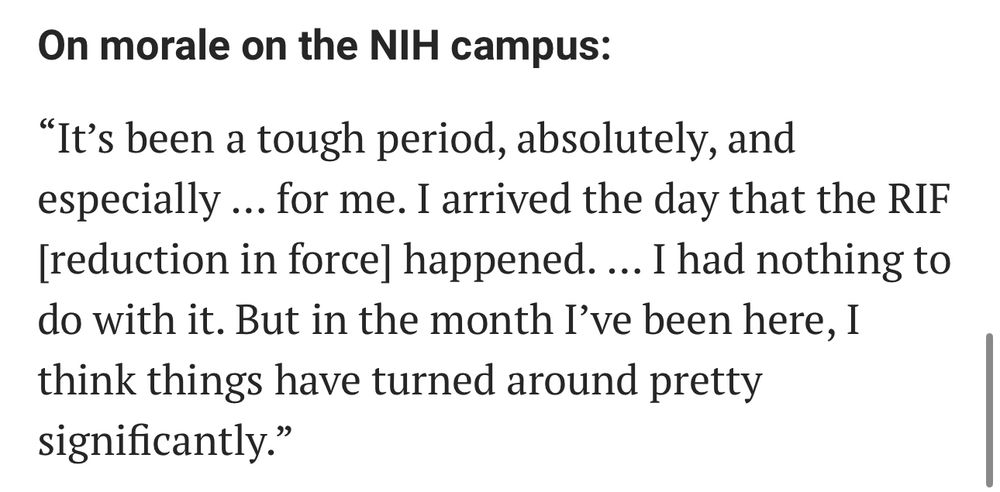Click the word "especially" in the quote
The height and width of the screenshot is (492, 1000).
coord(125,200)
